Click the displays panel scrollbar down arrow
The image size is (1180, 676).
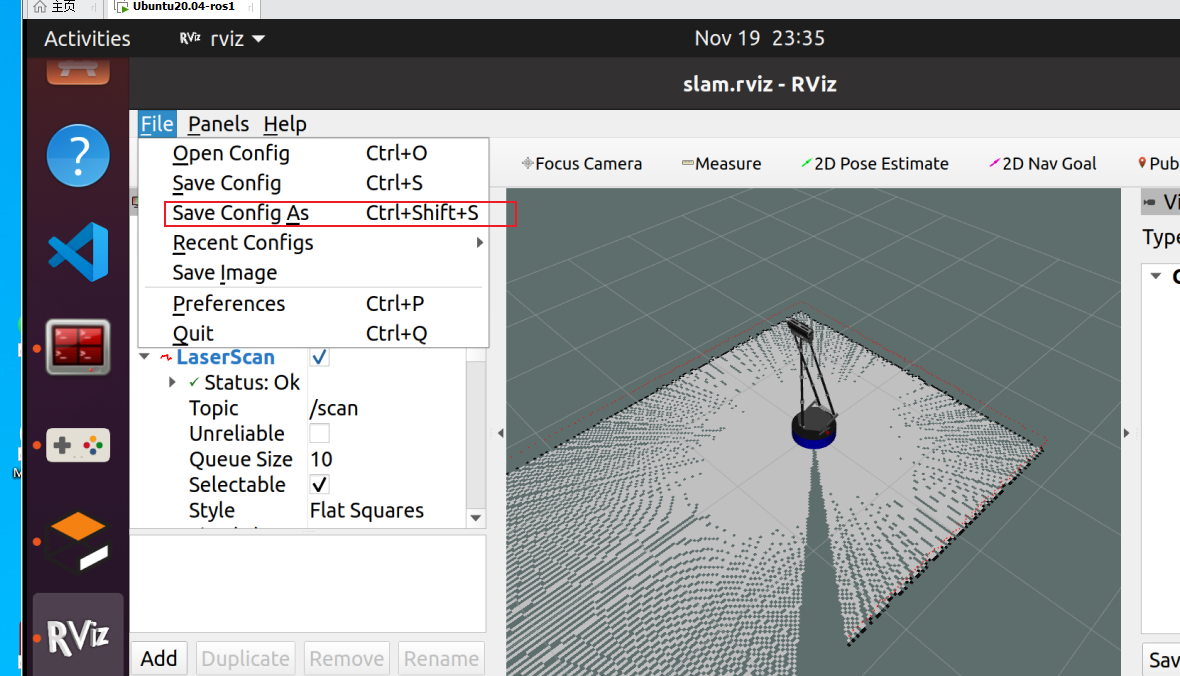coord(476,518)
